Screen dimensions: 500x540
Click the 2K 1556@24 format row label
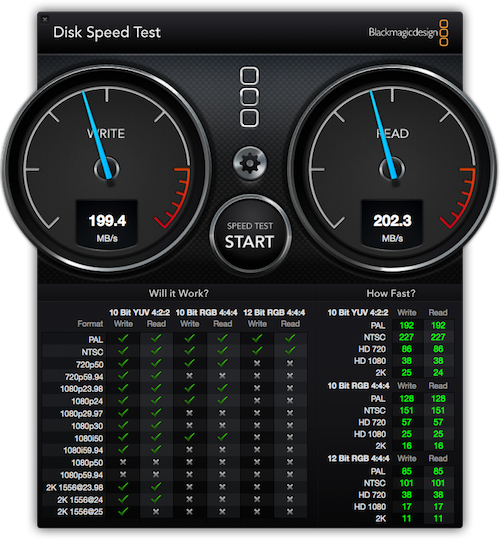(x=80, y=500)
